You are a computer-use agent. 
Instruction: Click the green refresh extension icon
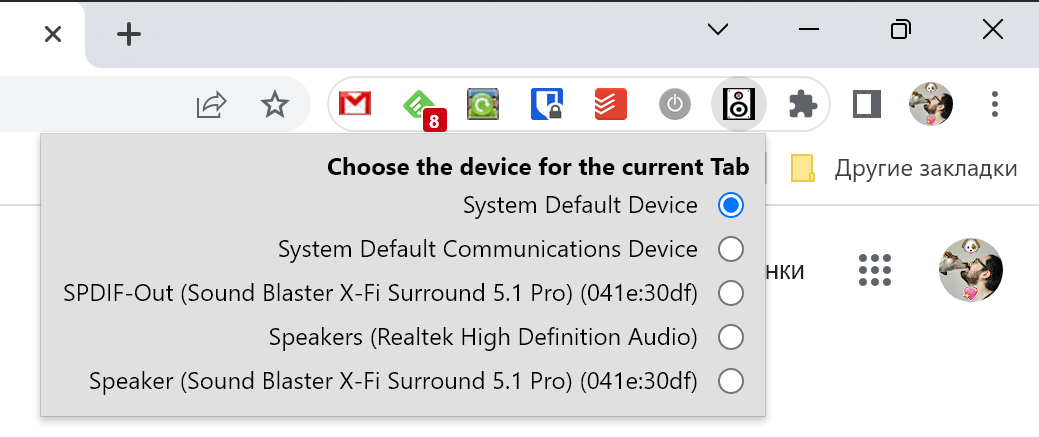pyautogui.click(x=483, y=104)
